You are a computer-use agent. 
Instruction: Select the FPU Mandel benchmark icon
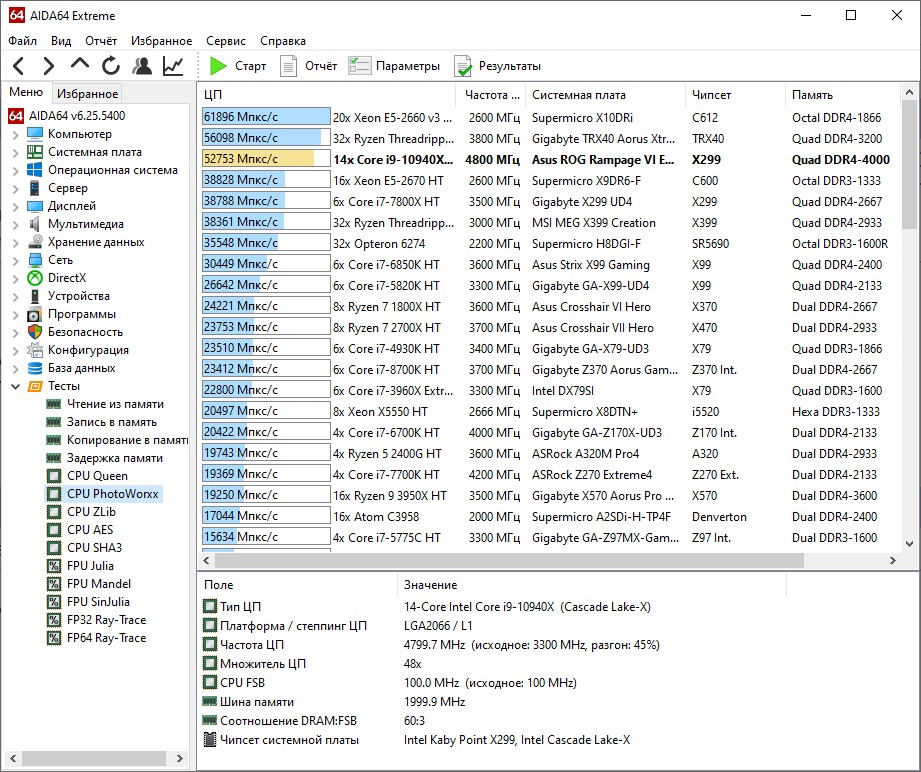53,584
